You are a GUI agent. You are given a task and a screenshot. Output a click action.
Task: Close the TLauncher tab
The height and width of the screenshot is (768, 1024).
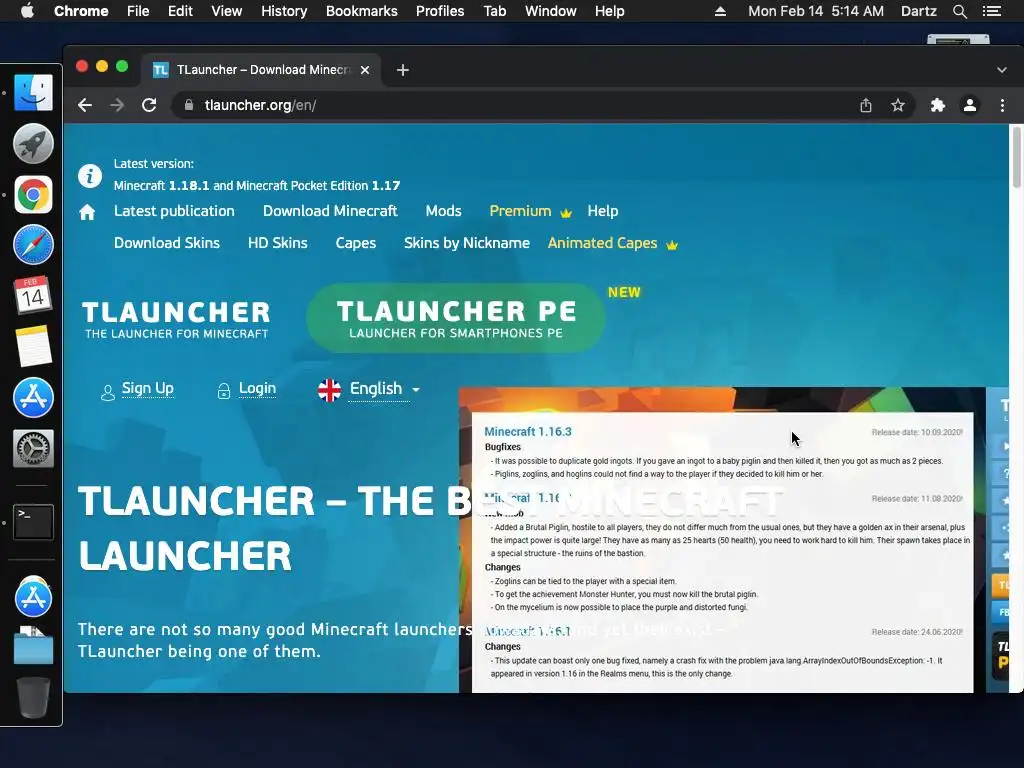(x=365, y=70)
